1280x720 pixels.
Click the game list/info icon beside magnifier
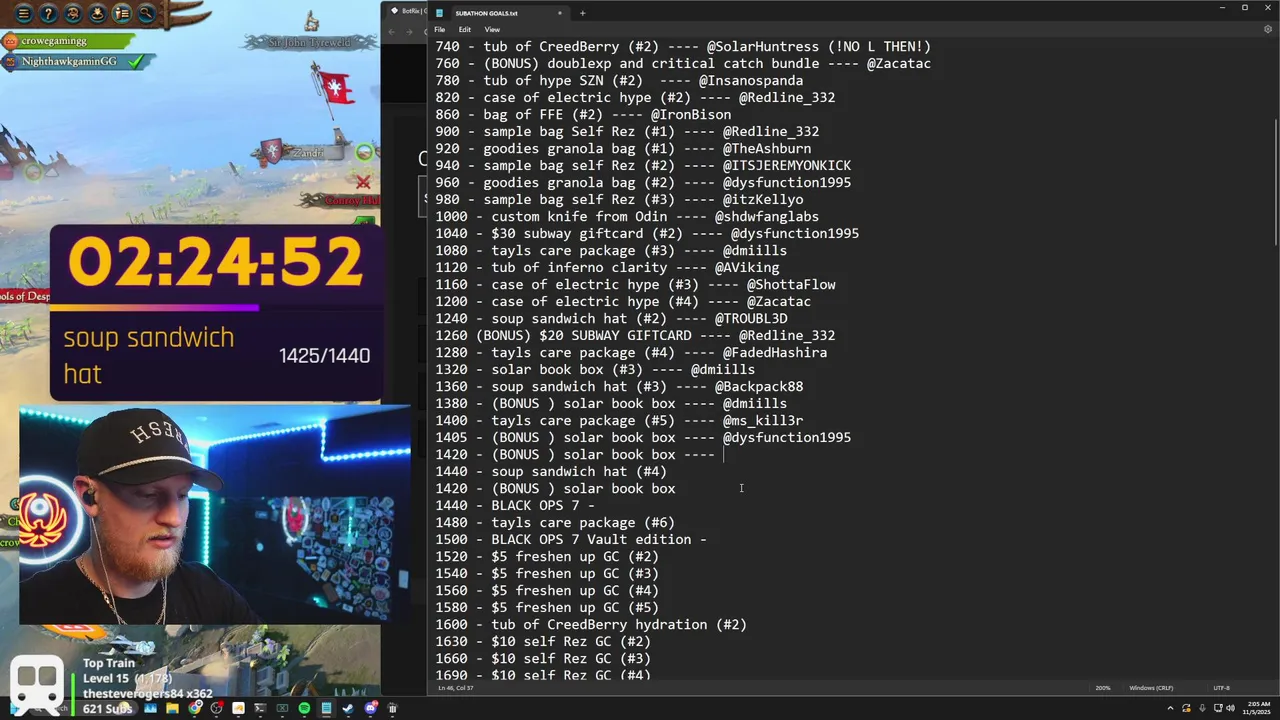[x=122, y=13]
